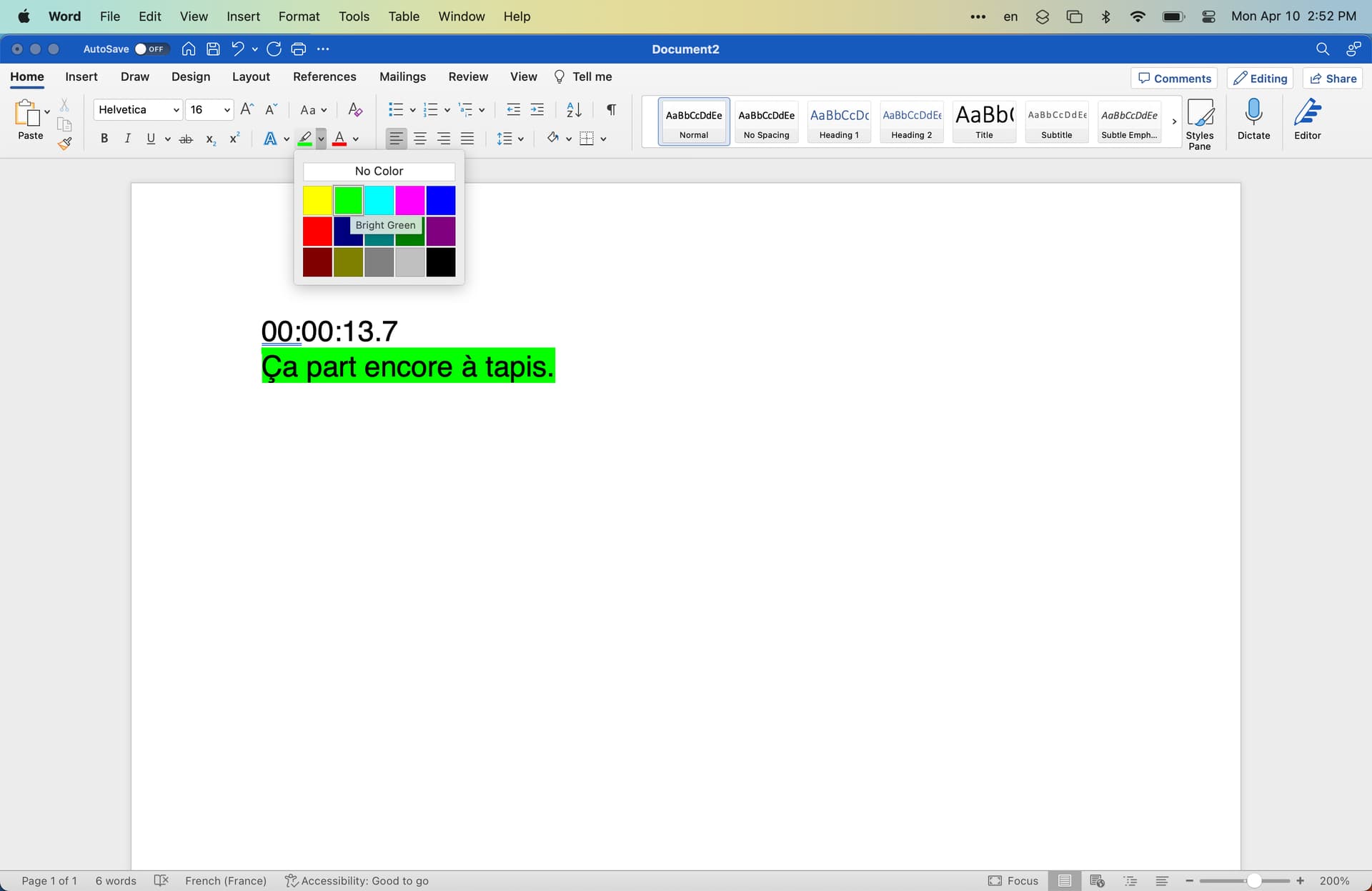This screenshot has width=1372, height=891.
Task: Click the Paste clipboard icon
Action: tap(27, 113)
